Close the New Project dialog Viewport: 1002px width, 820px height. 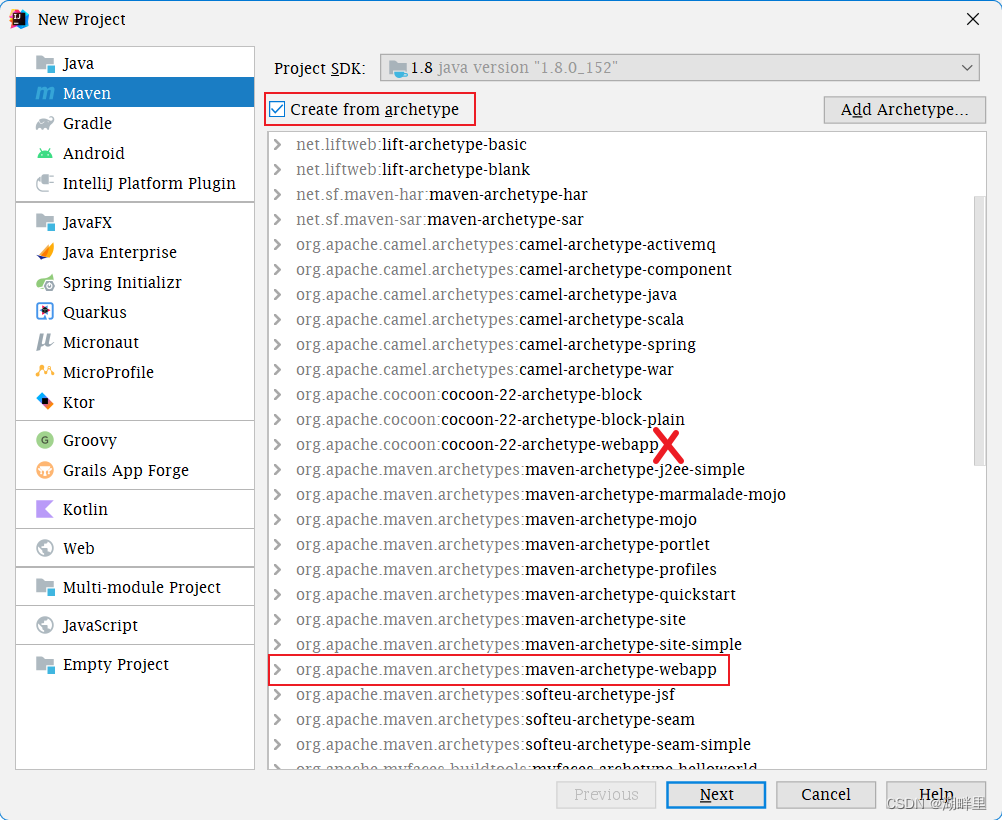click(973, 19)
